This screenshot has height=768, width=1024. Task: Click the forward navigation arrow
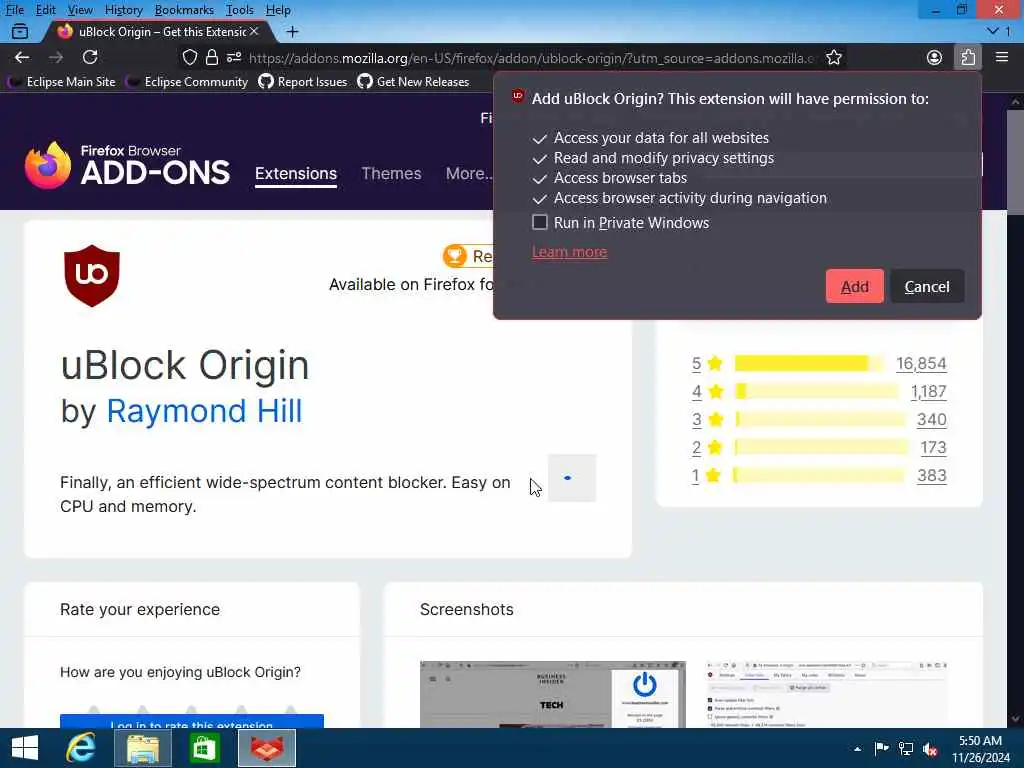tap(56, 57)
